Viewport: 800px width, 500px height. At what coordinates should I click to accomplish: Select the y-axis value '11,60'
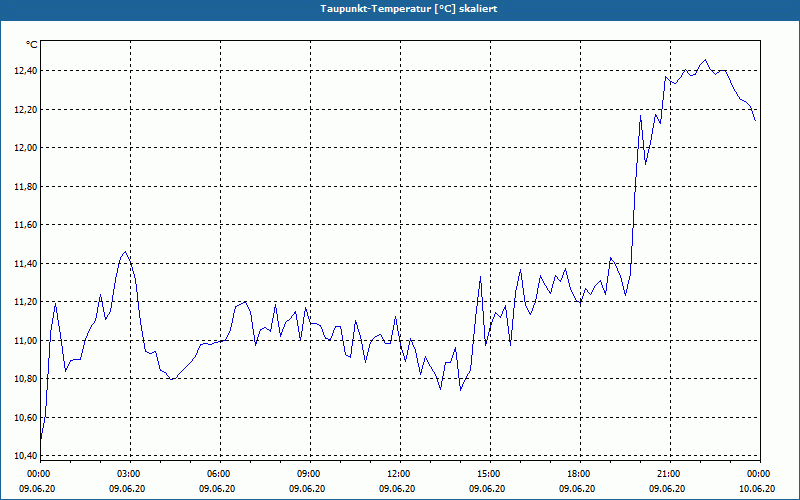[x=26, y=225]
